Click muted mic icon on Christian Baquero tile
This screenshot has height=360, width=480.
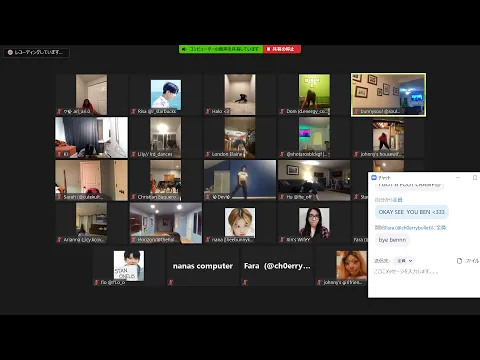click(x=133, y=197)
